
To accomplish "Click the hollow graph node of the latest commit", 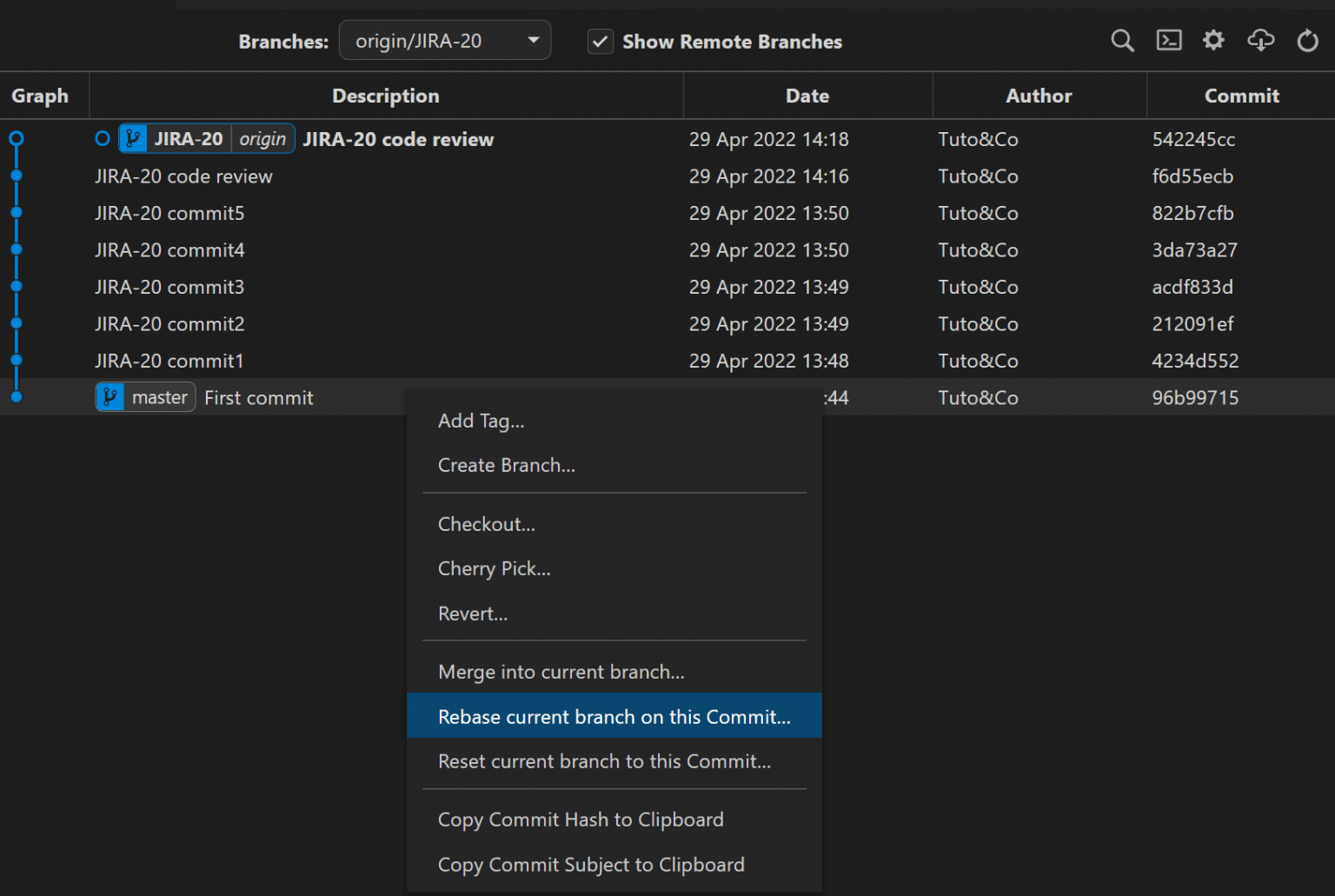I will point(102,138).
